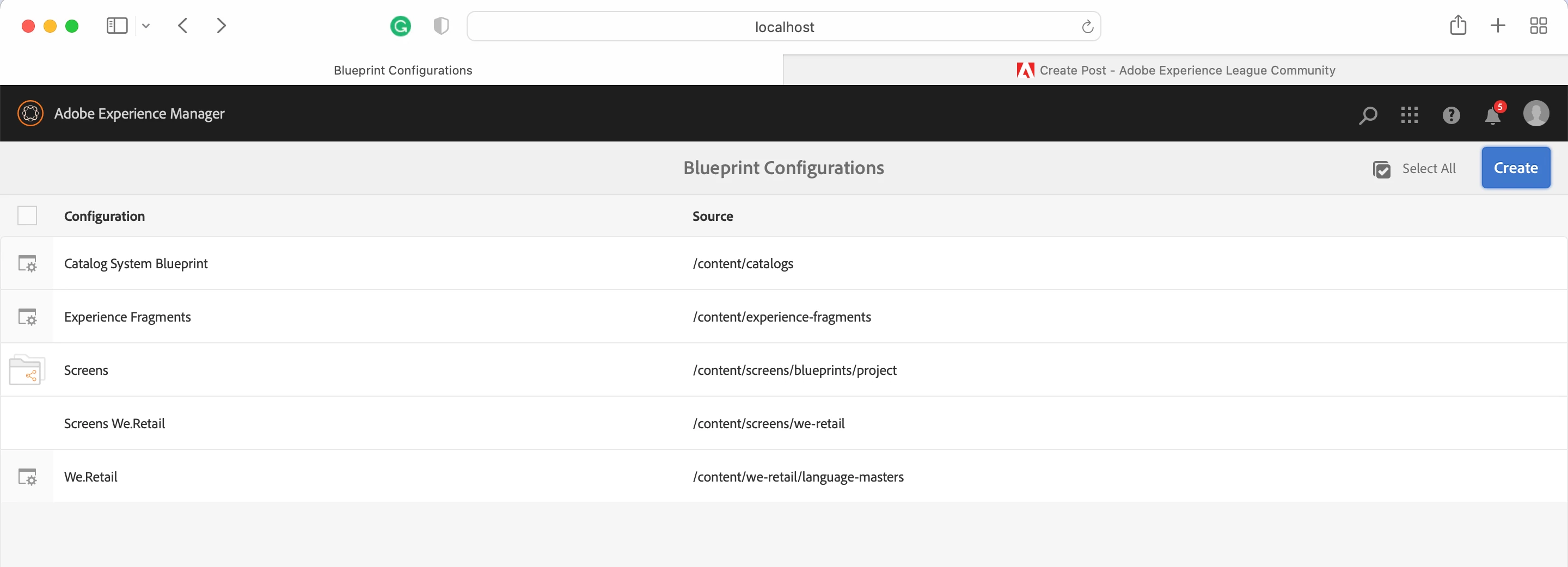Expand the sidebar dropdown chevron

click(x=146, y=26)
